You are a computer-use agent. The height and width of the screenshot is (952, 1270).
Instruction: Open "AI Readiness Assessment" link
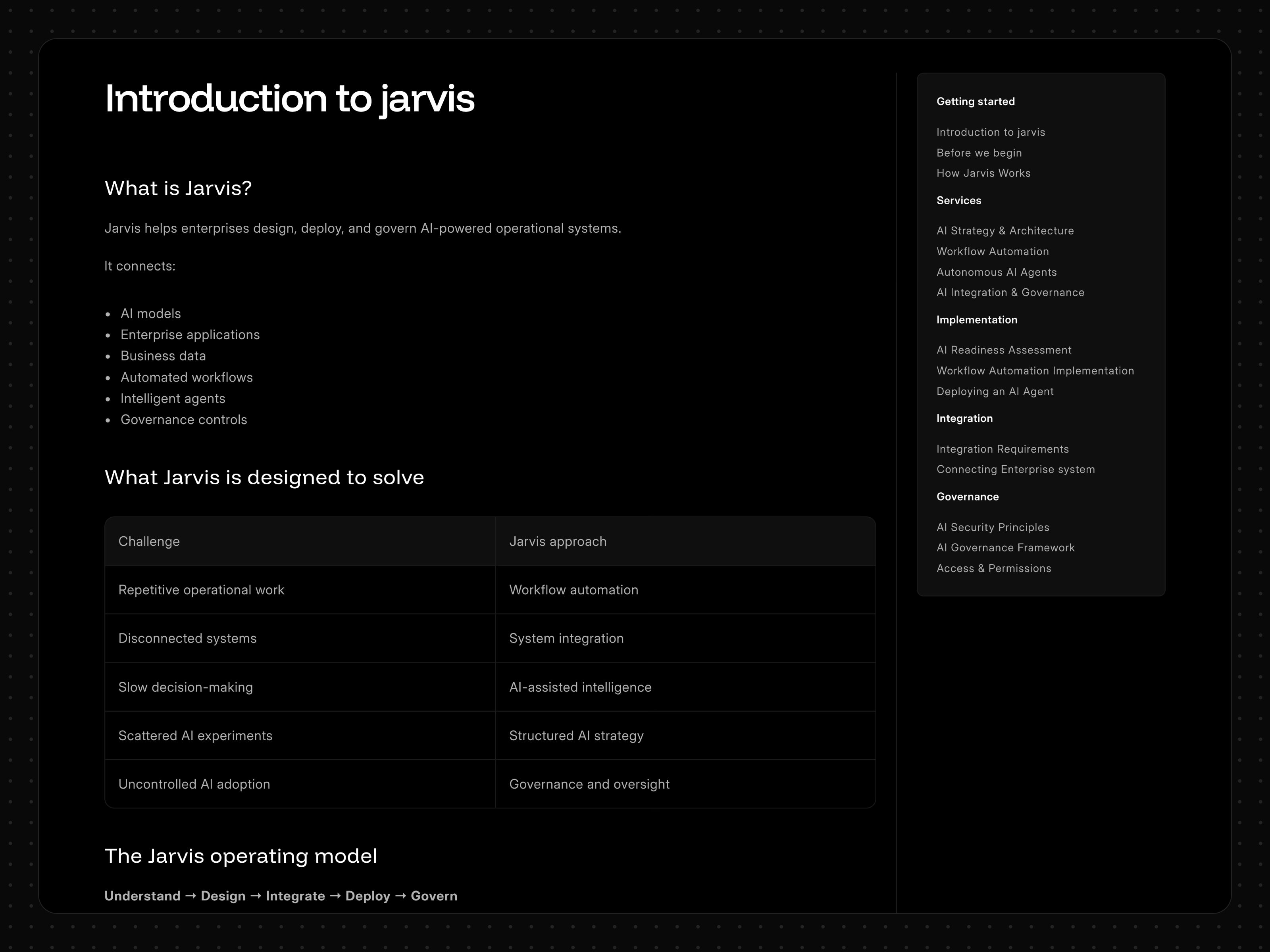click(1004, 350)
